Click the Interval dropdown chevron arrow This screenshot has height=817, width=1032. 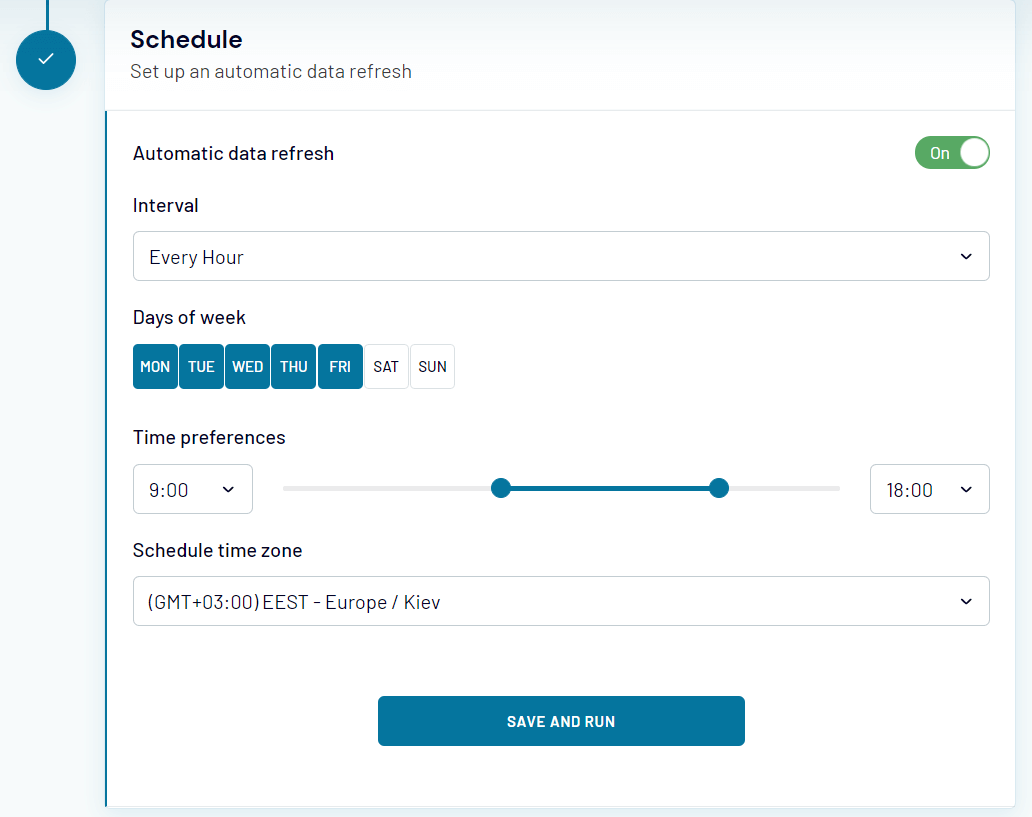click(x=966, y=257)
